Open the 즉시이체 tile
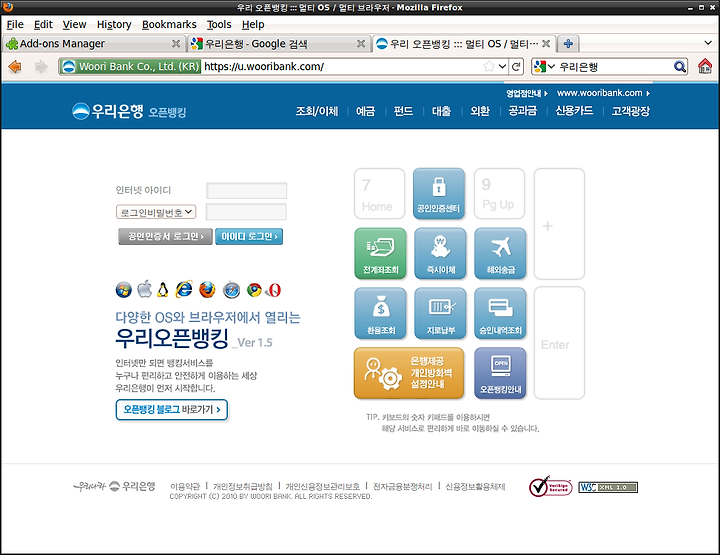Screen dimensions: 720x555 pyautogui.click(x=440, y=253)
